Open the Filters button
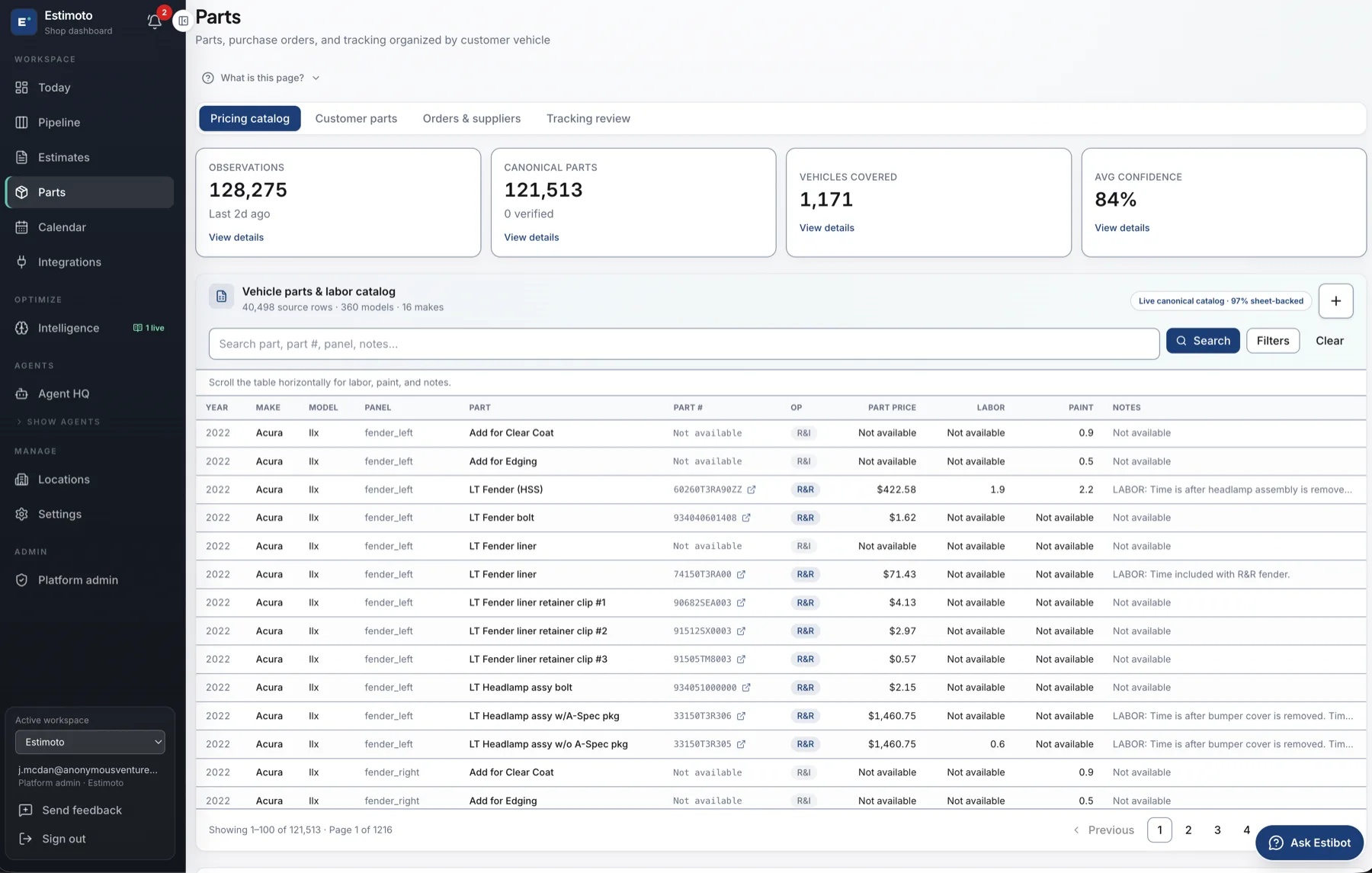 (1273, 341)
